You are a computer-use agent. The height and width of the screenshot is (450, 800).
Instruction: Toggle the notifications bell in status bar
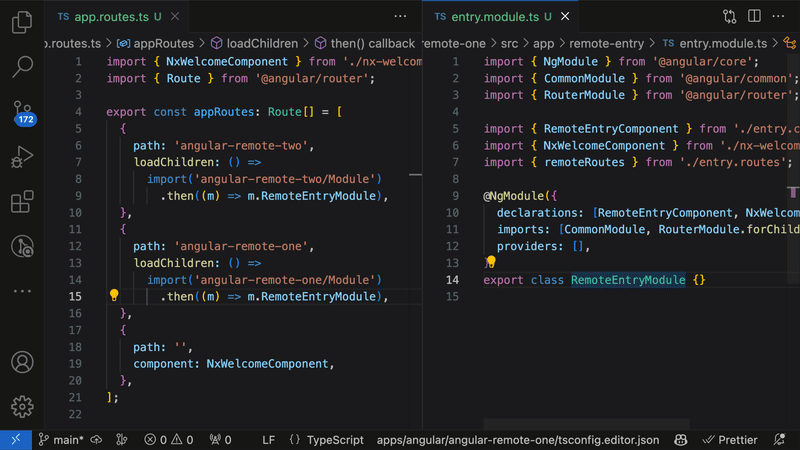[781, 440]
